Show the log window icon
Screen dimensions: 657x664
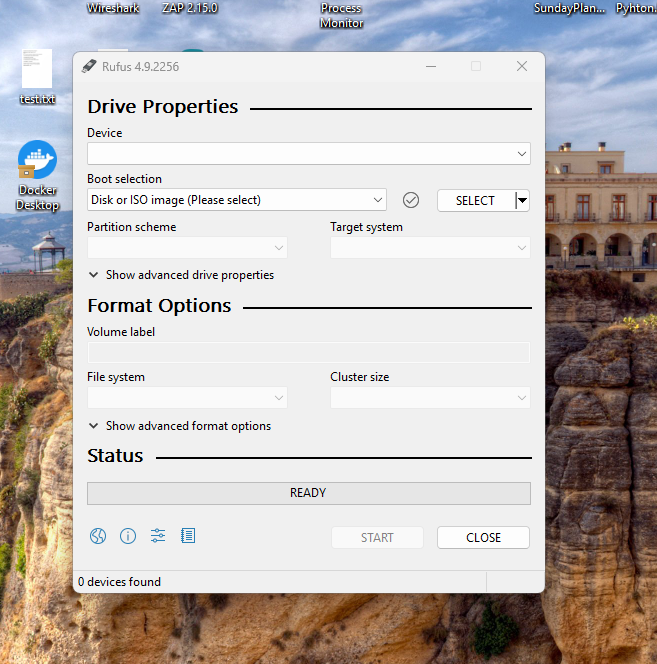coord(188,536)
